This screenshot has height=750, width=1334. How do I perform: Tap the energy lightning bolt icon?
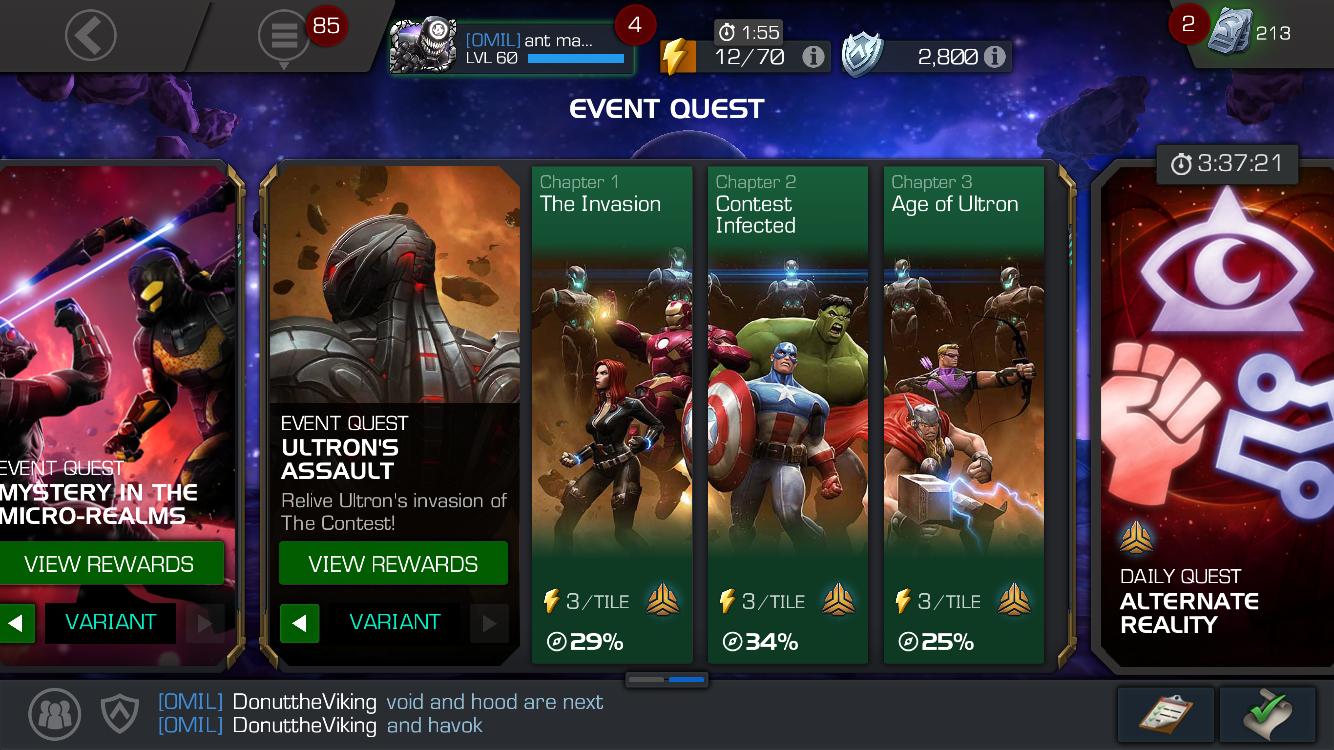click(677, 57)
